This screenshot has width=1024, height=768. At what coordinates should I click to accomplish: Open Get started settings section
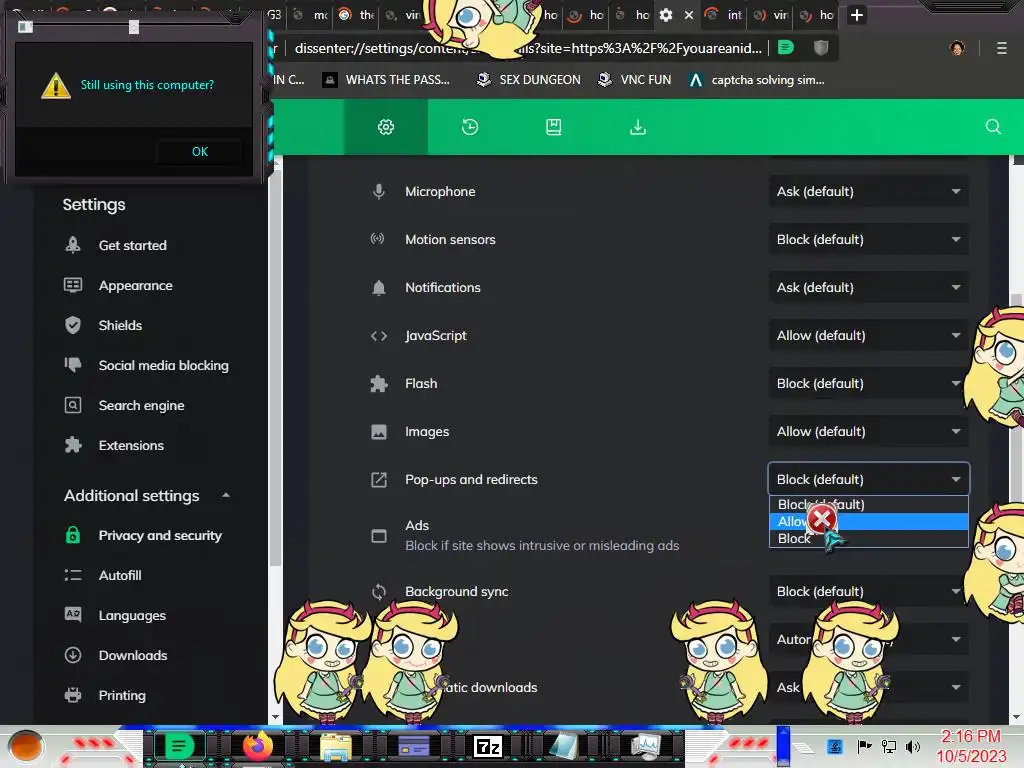pos(133,246)
